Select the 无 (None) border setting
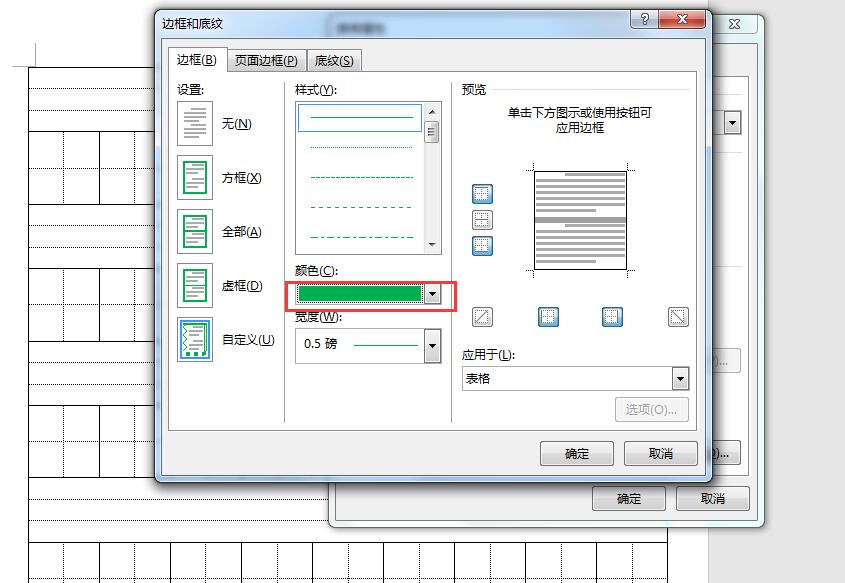845x583 pixels. click(194, 123)
